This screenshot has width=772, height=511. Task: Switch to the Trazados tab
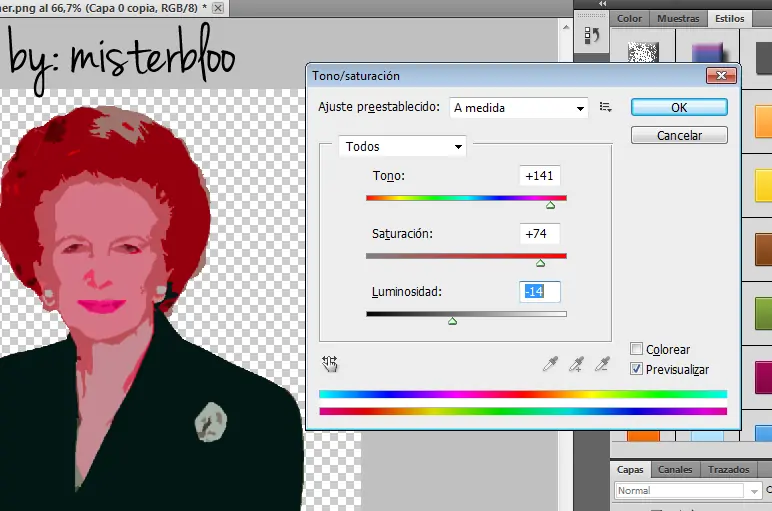tap(729, 470)
